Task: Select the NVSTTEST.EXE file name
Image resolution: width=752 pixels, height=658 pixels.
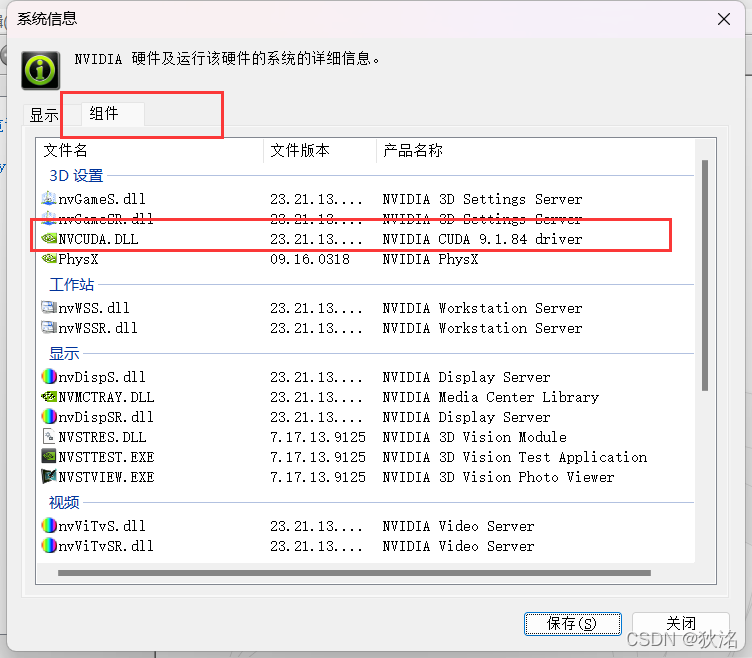Action: pyautogui.click(x=106, y=457)
